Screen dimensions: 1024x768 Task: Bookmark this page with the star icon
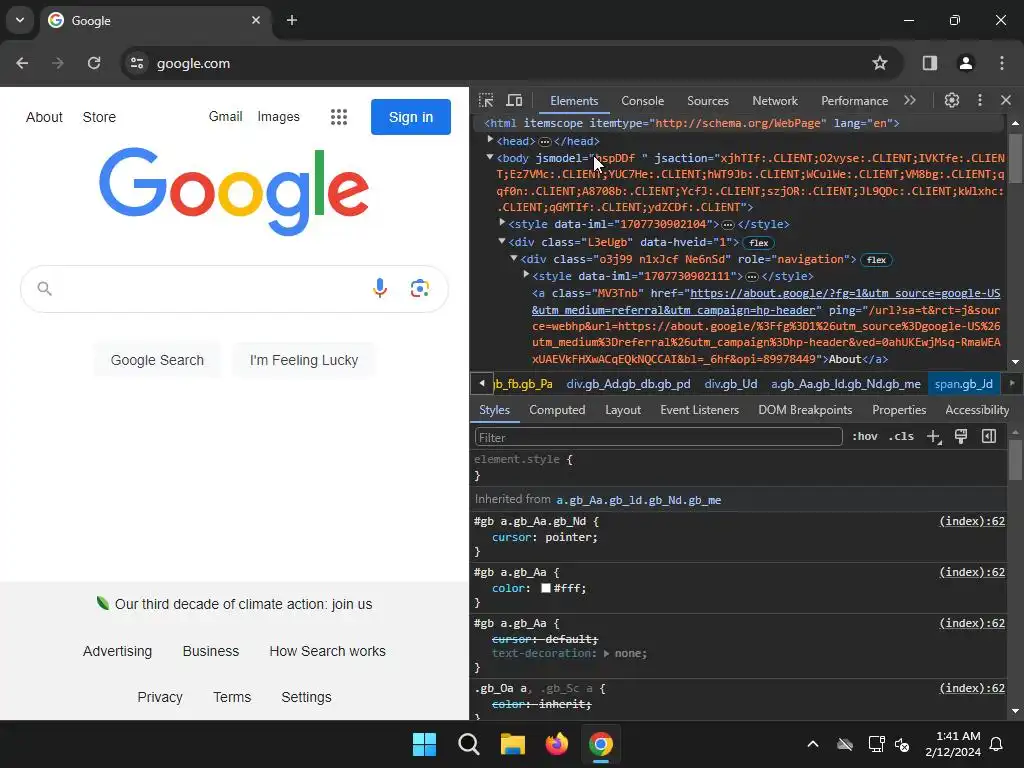(x=880, y=63)
